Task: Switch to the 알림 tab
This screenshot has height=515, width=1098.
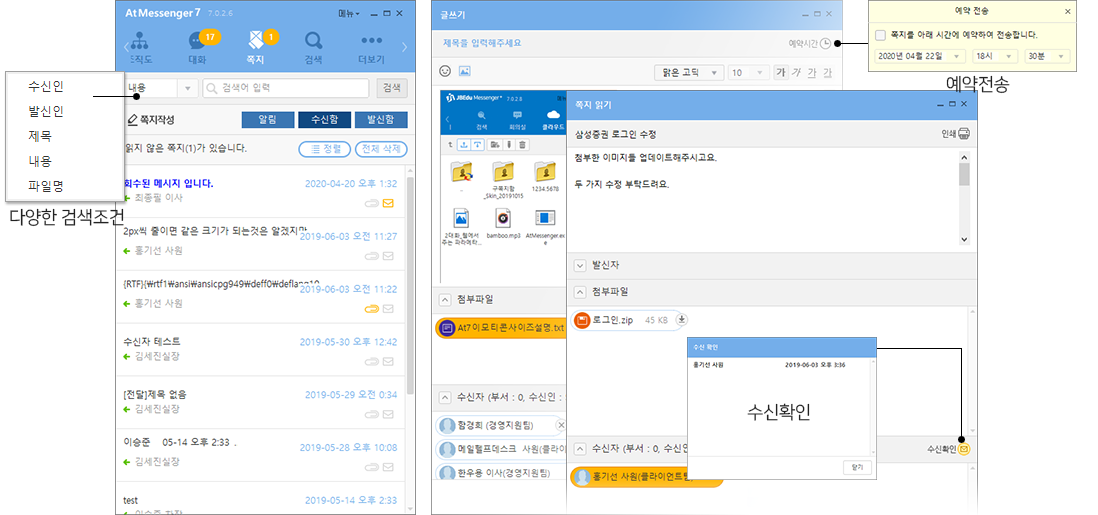Action: (x=267, y=120)
